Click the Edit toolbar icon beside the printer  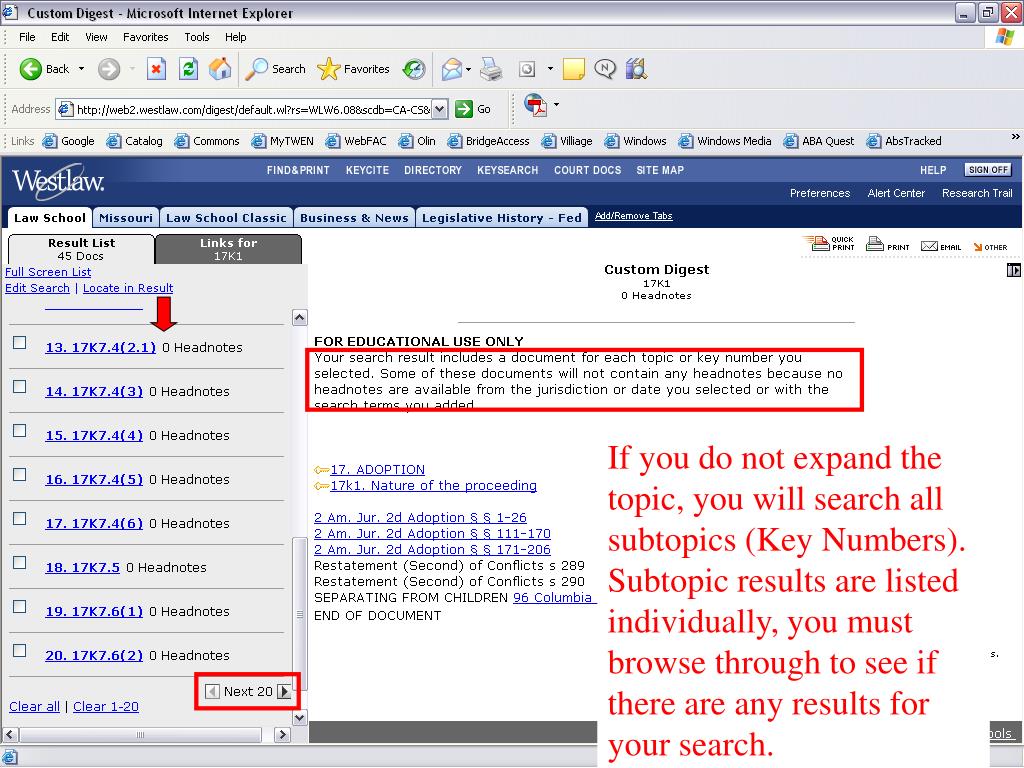527,69
